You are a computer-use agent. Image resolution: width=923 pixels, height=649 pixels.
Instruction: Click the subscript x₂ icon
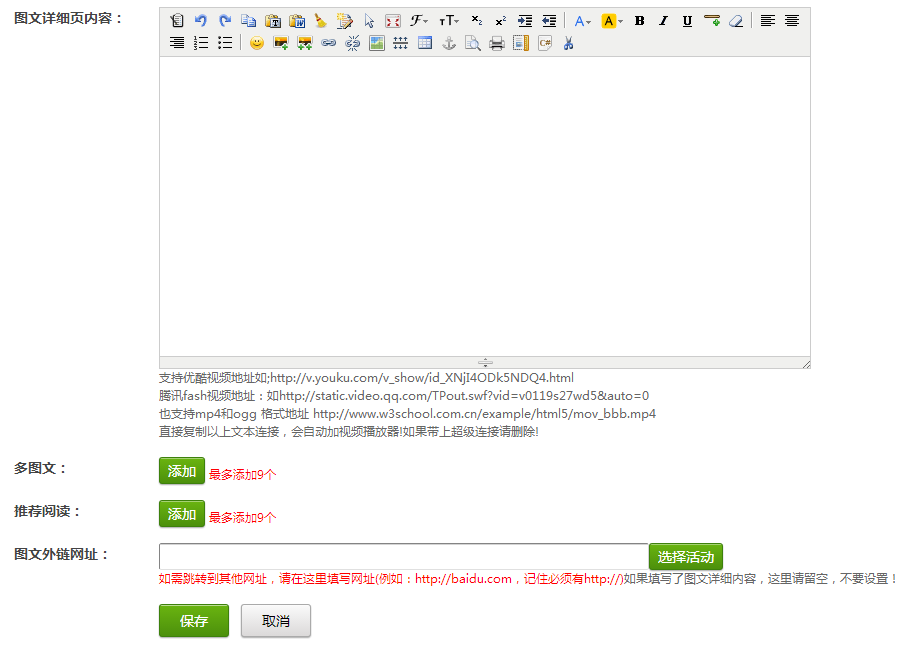click(x=477, y=21)
